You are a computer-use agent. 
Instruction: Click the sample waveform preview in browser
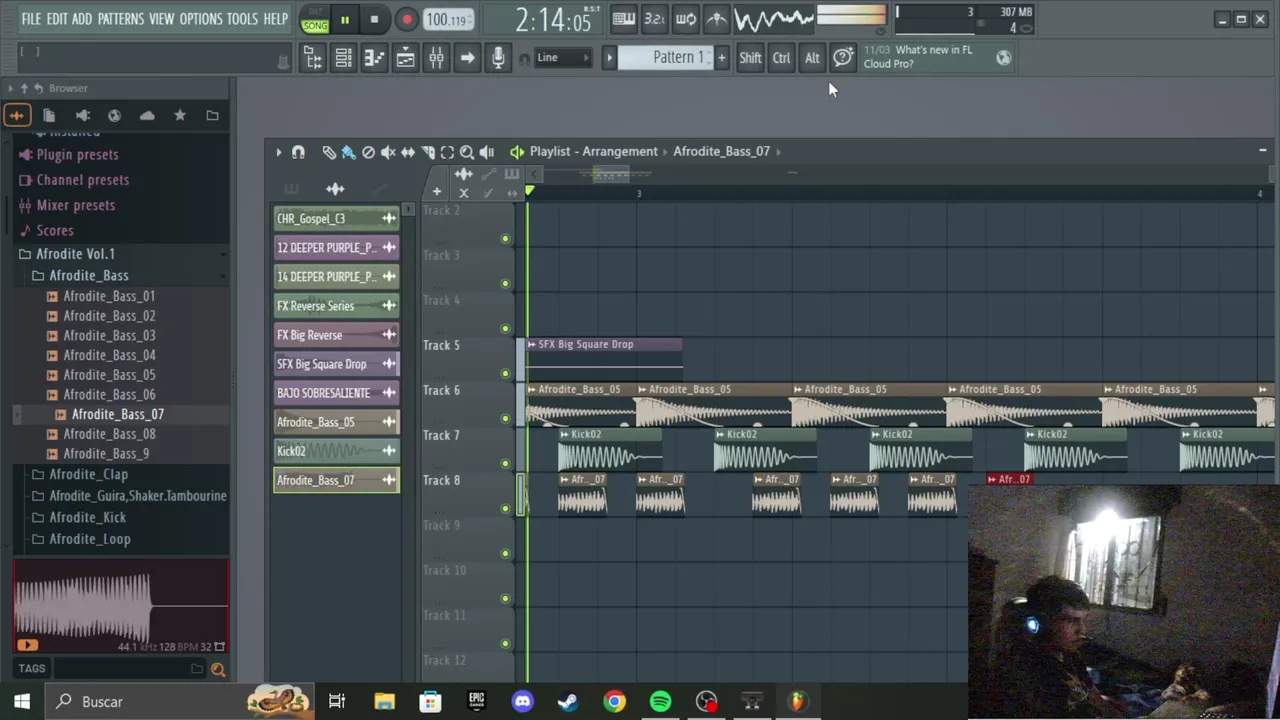pos(121,607)
